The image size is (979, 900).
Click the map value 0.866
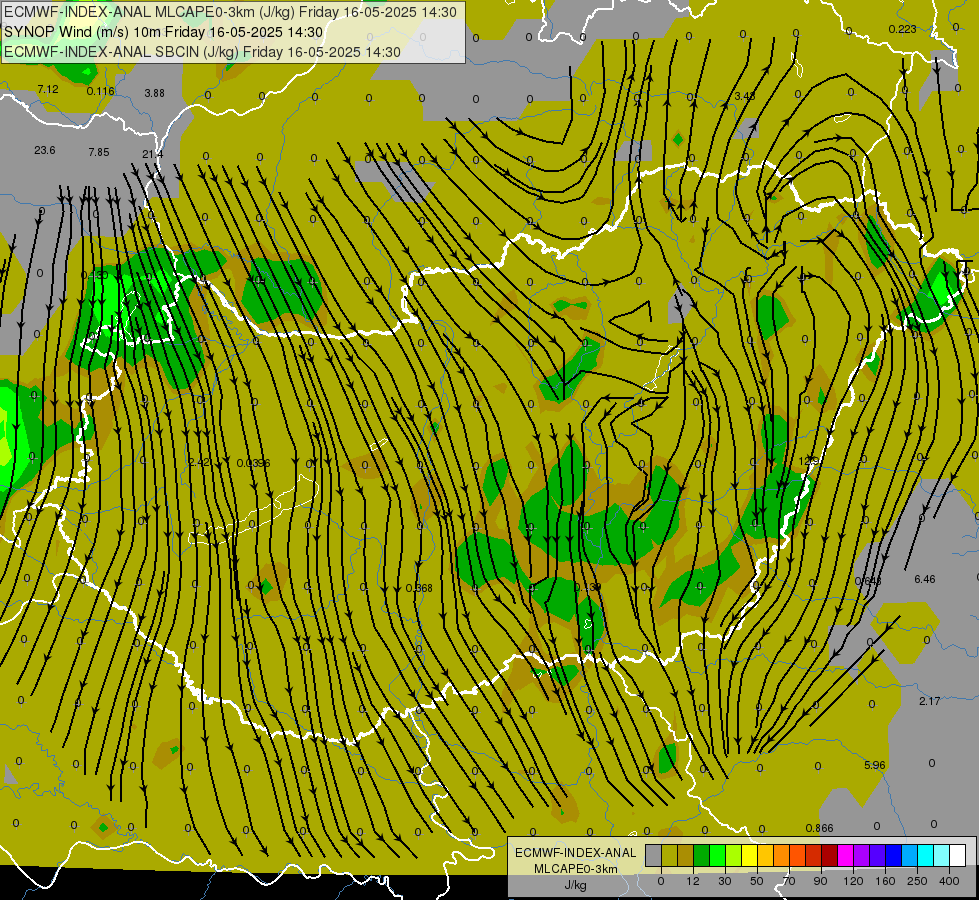pos(819,828)
